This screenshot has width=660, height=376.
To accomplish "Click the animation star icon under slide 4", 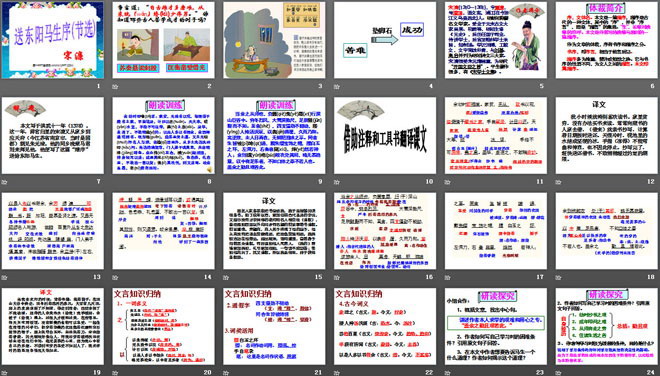I will (x=337, y=86).
